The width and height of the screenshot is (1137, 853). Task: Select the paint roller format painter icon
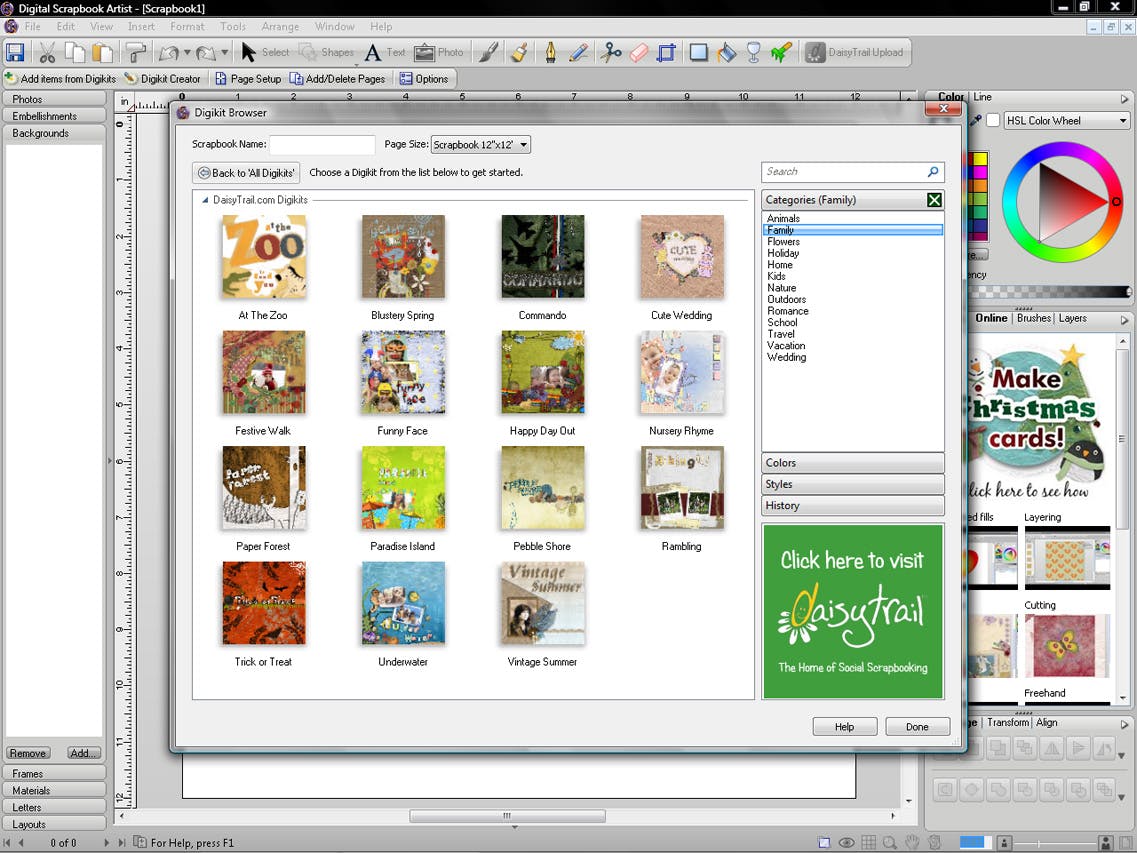tap(136, 52)
